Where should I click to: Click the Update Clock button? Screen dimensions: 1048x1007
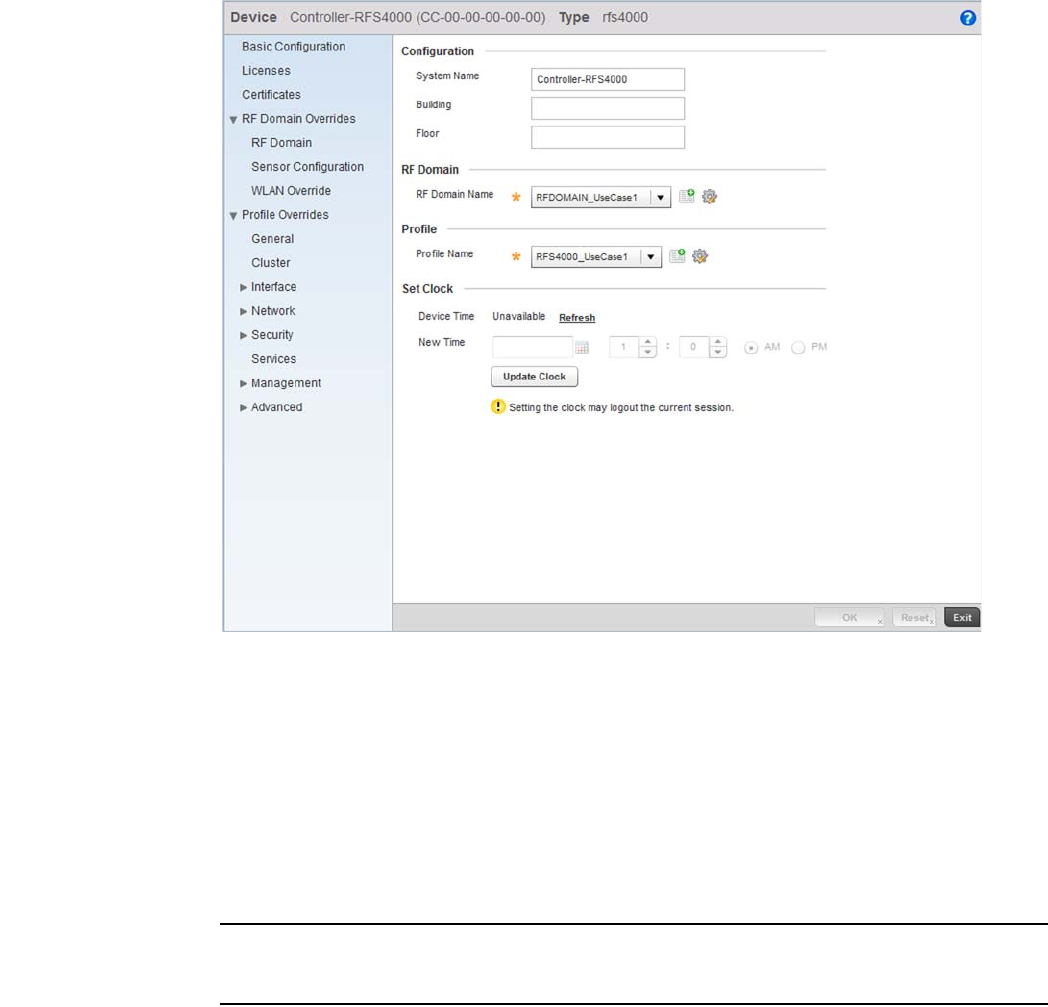coord(535,376)
